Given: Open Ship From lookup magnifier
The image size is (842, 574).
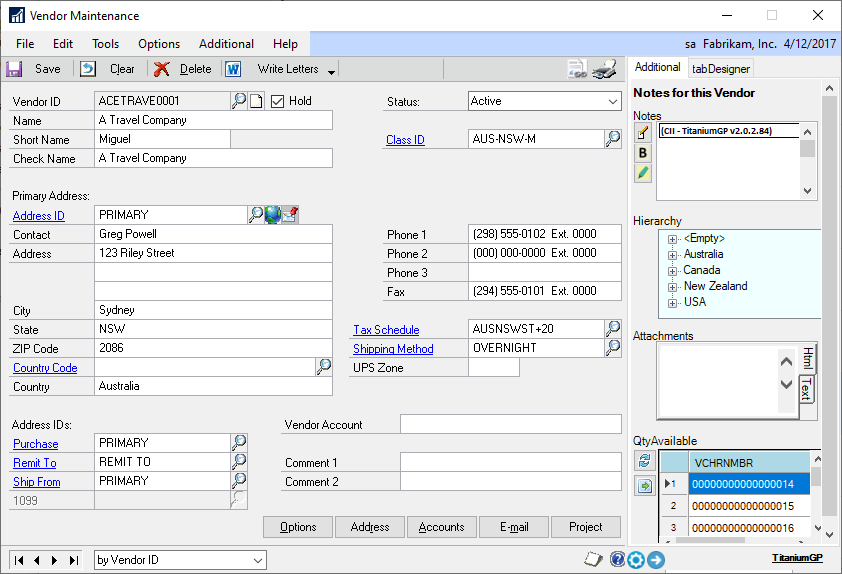Looking at the screenshot, I should tap(239, 481).
